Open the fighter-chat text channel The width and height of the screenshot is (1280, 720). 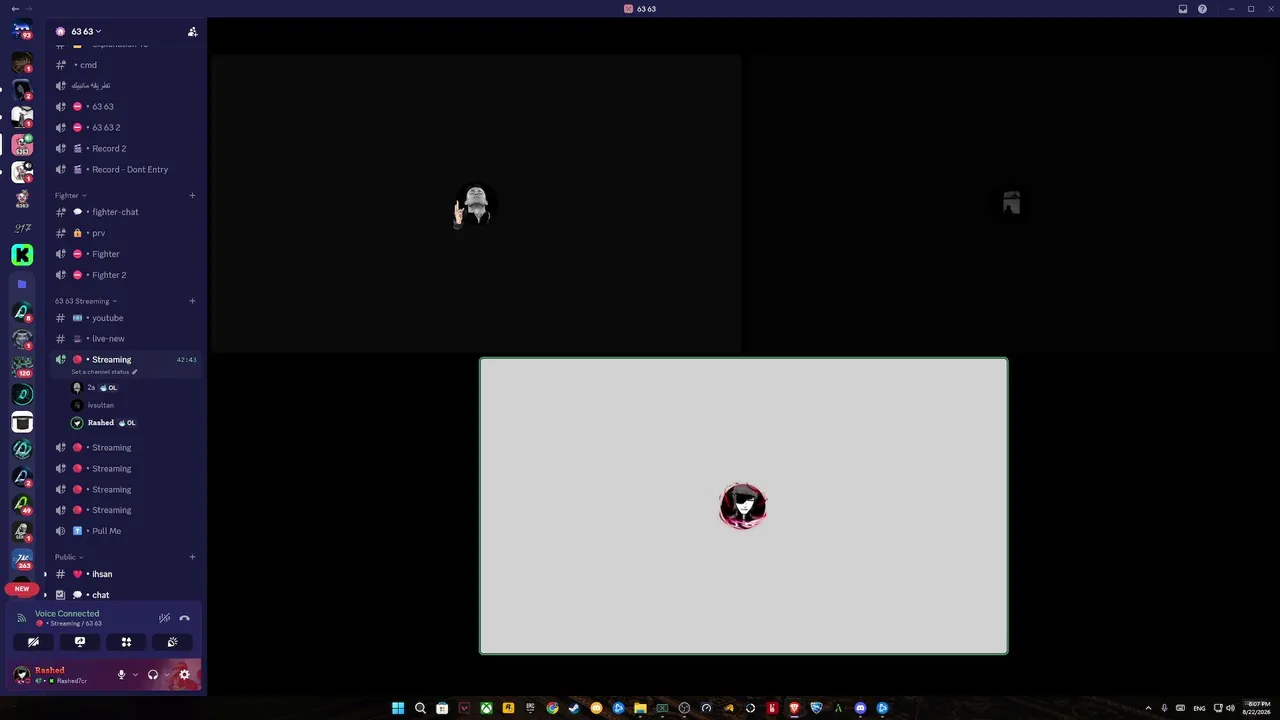[126, 212]
